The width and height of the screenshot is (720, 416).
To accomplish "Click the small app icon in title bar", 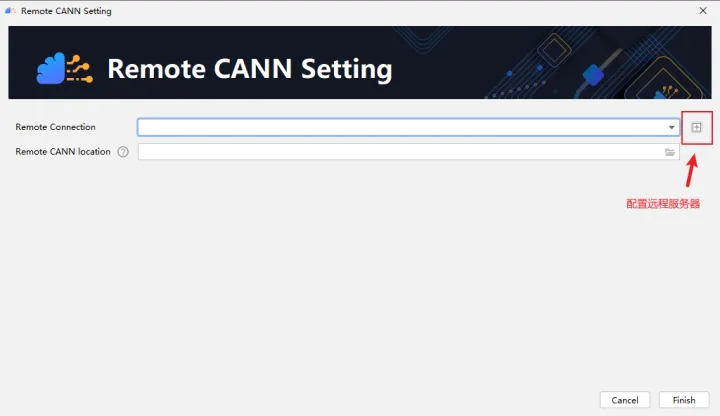I will (x=10, y=11).
